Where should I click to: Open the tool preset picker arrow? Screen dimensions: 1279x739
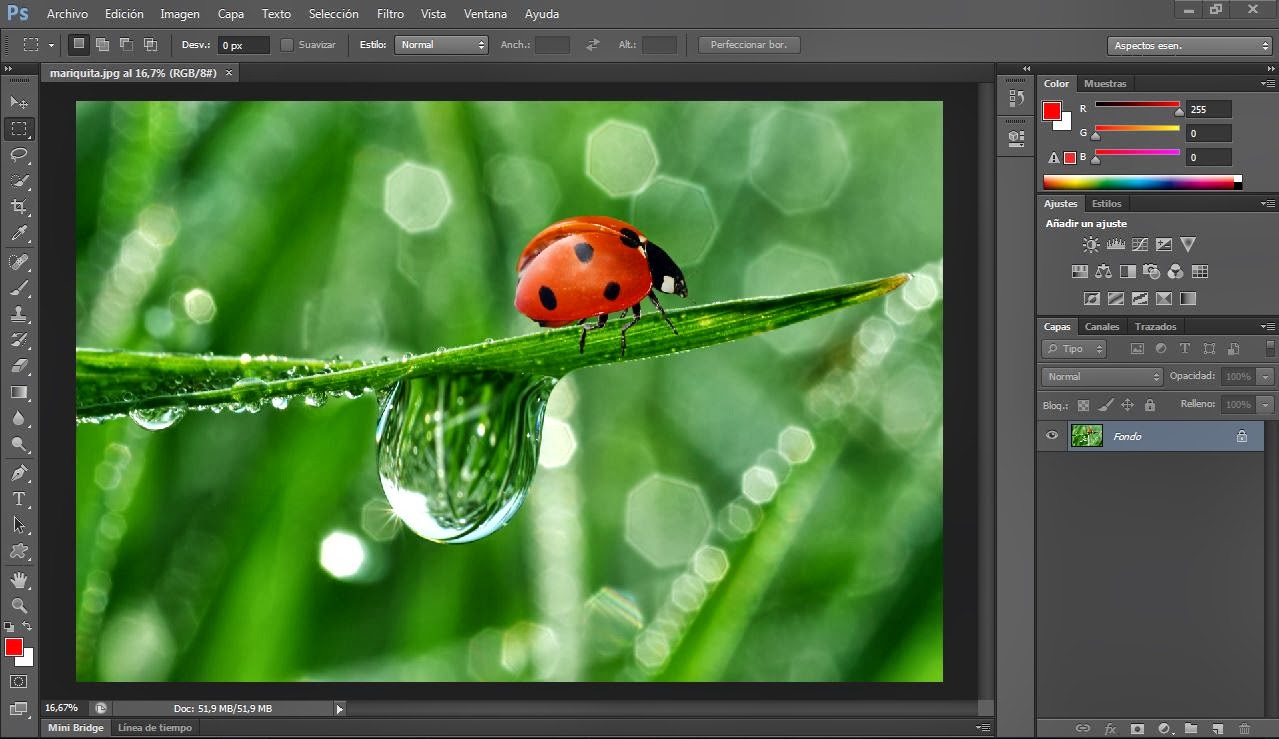50,45
